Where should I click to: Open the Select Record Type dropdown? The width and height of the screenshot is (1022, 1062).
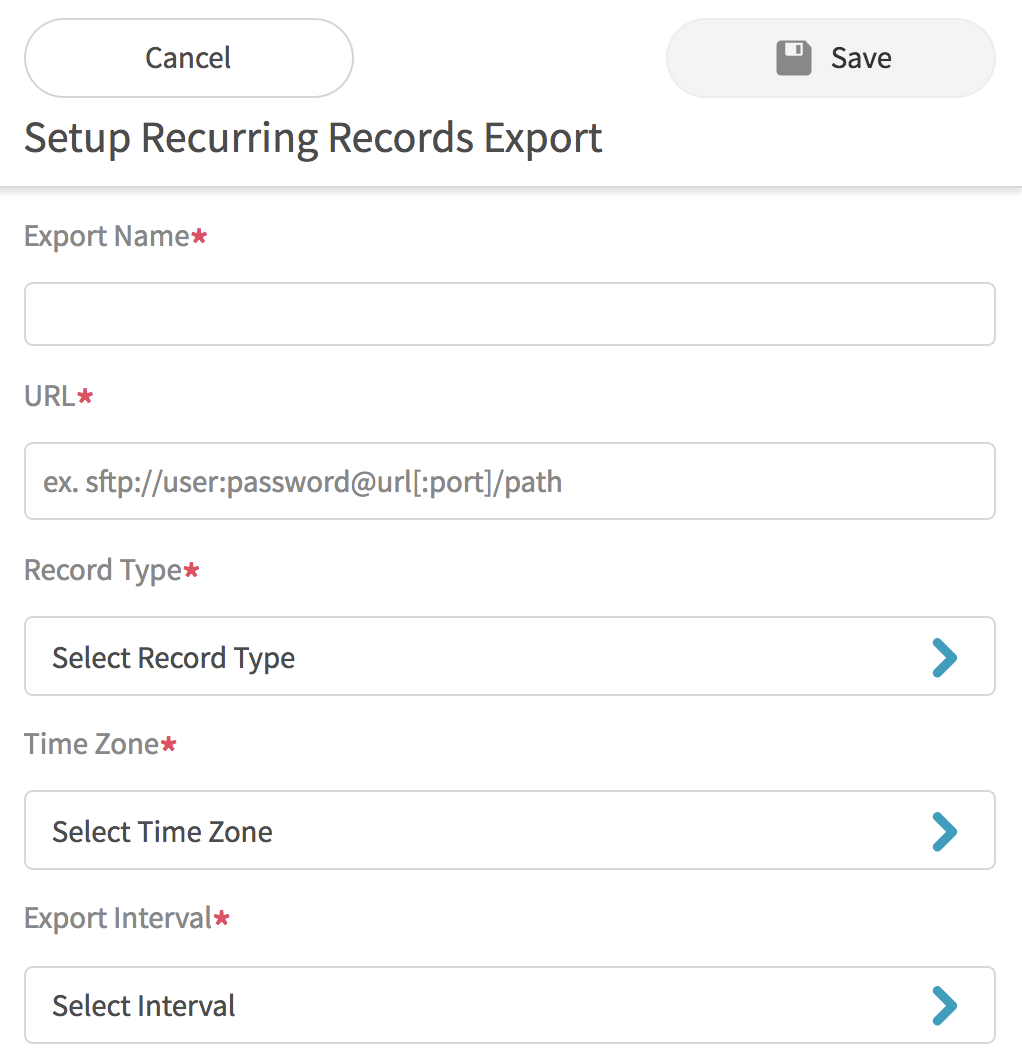click(x=509, y=656)
